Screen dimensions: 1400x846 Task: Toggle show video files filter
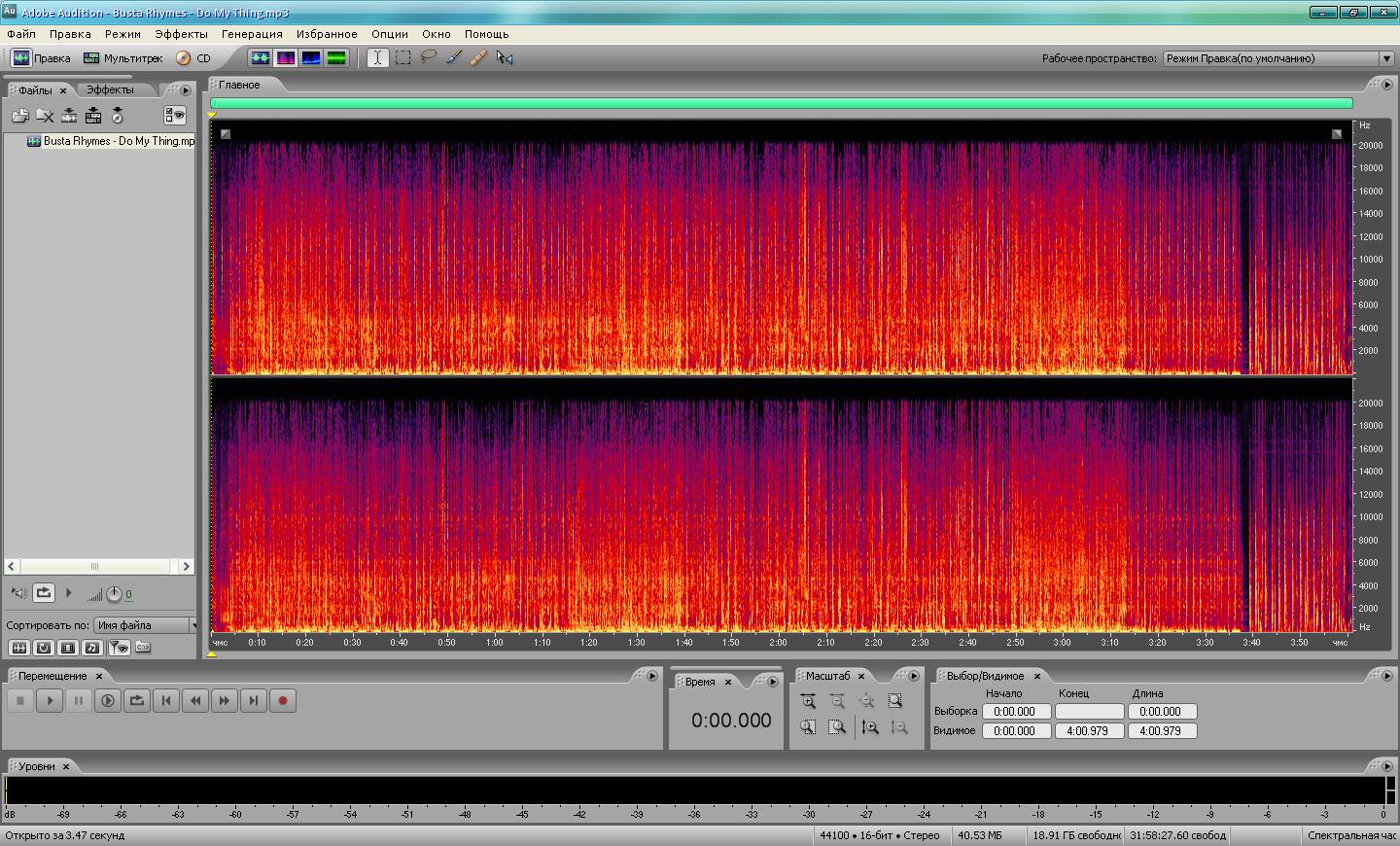click(68, 648)
